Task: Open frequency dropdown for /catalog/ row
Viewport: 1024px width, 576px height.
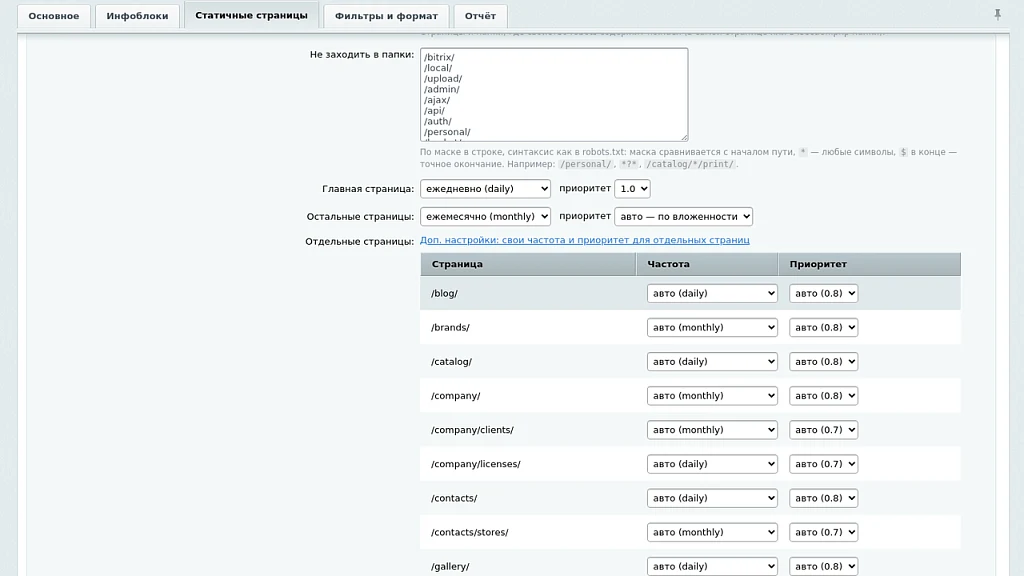Action: pos(712,362)
